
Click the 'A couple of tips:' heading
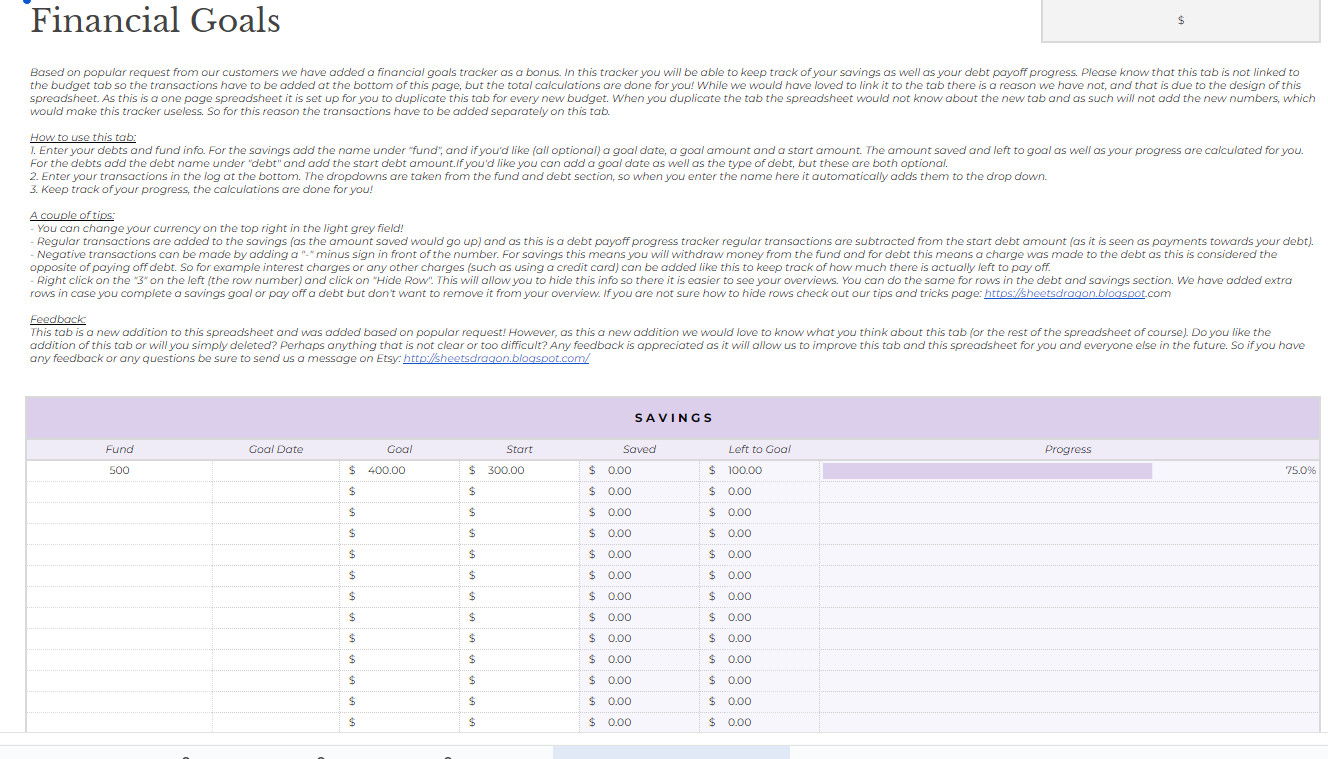(72, 215)
